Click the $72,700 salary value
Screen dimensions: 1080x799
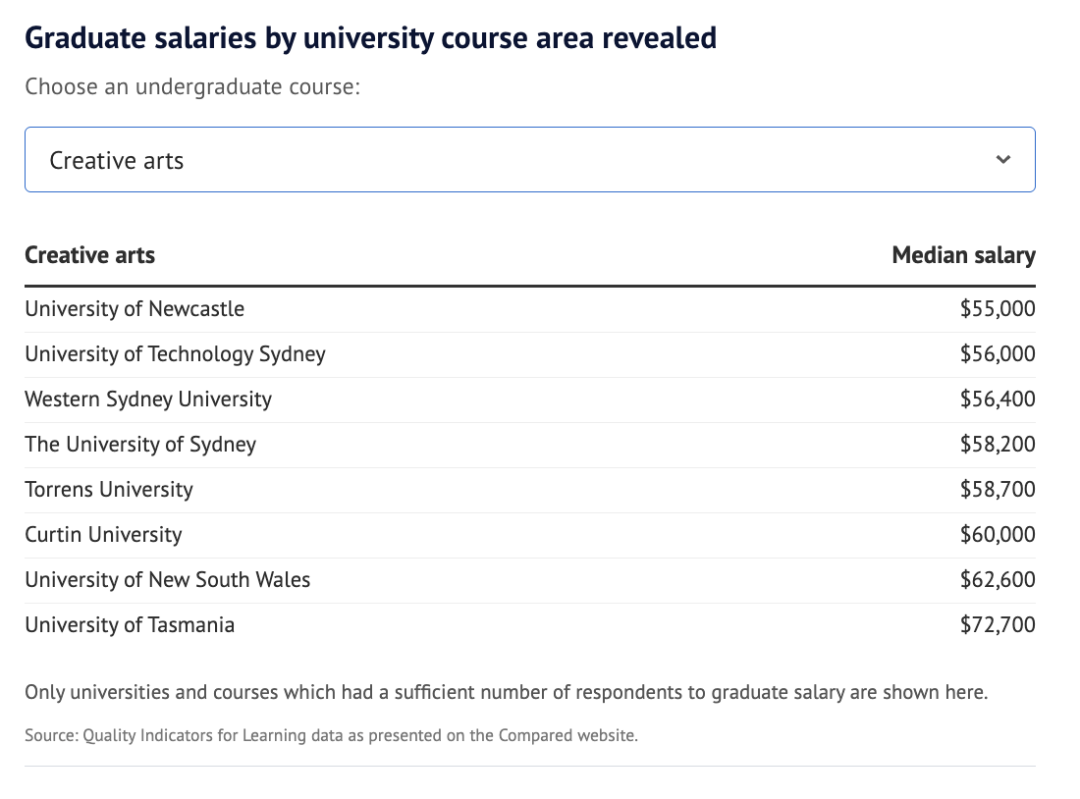[x=997, y=625]
